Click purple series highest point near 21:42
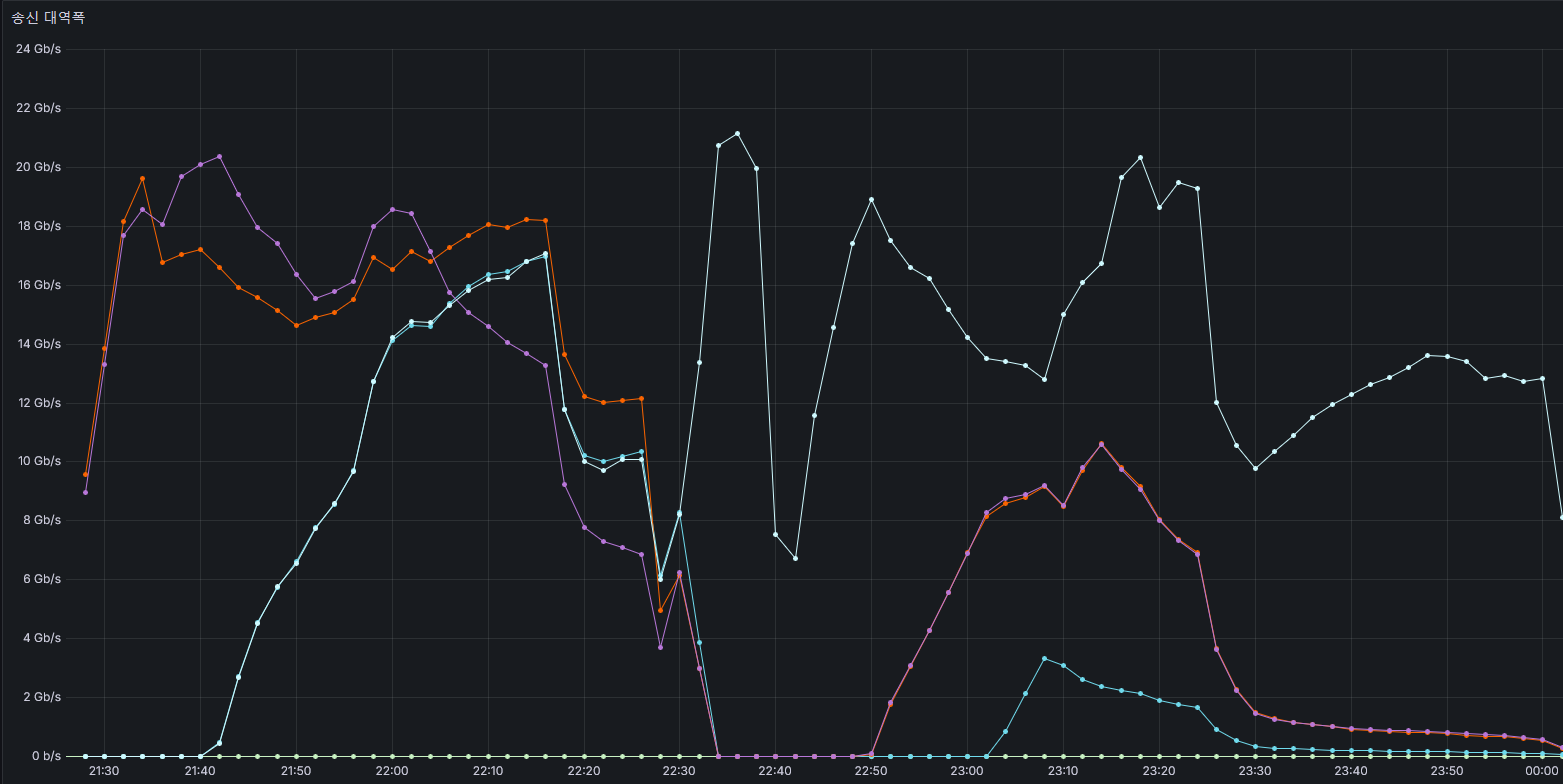The height and width of the screenshot is (784, 1563). (x=219, y=156)
